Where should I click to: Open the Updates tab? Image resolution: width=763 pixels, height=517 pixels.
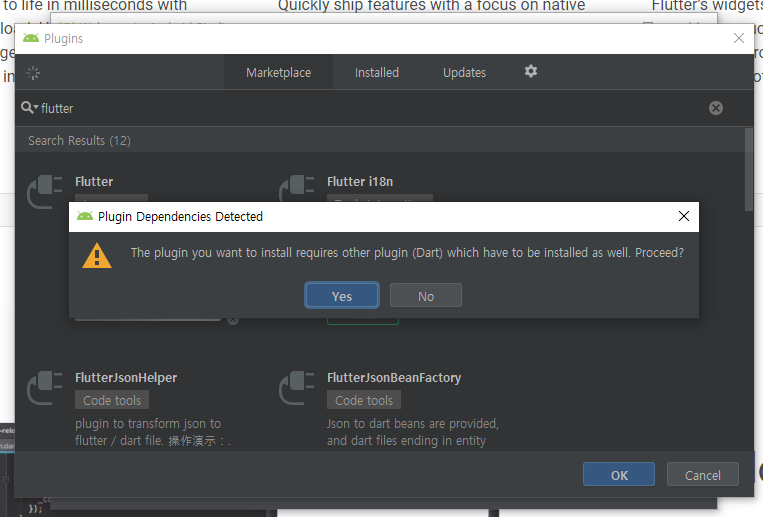click(464, 73)
